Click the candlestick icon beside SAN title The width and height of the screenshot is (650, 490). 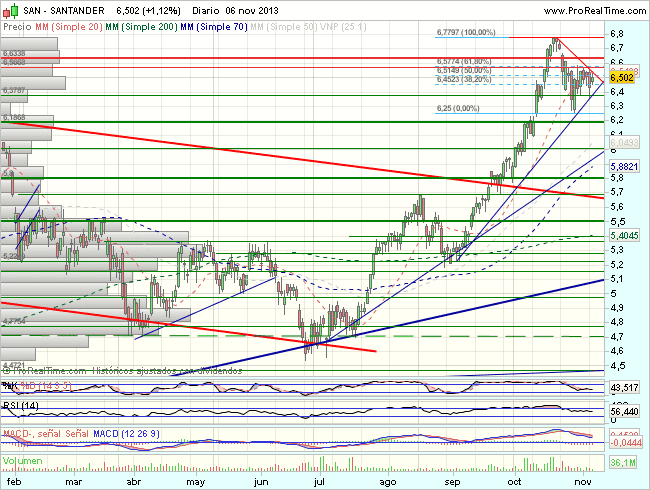10,10
